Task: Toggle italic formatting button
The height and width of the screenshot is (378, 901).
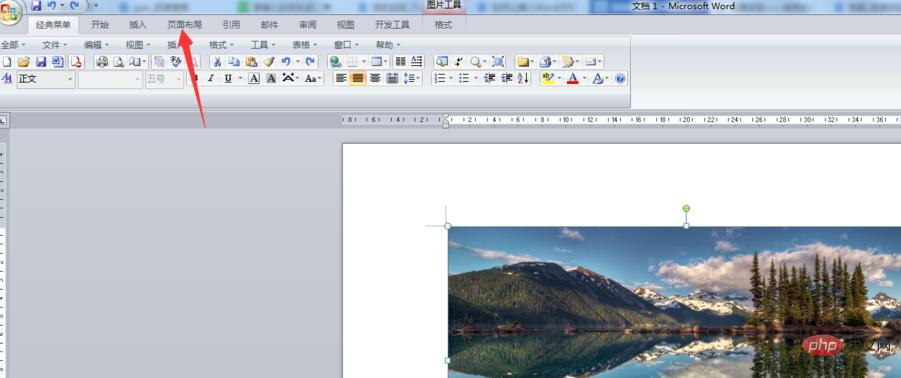Action: [211, 79]
